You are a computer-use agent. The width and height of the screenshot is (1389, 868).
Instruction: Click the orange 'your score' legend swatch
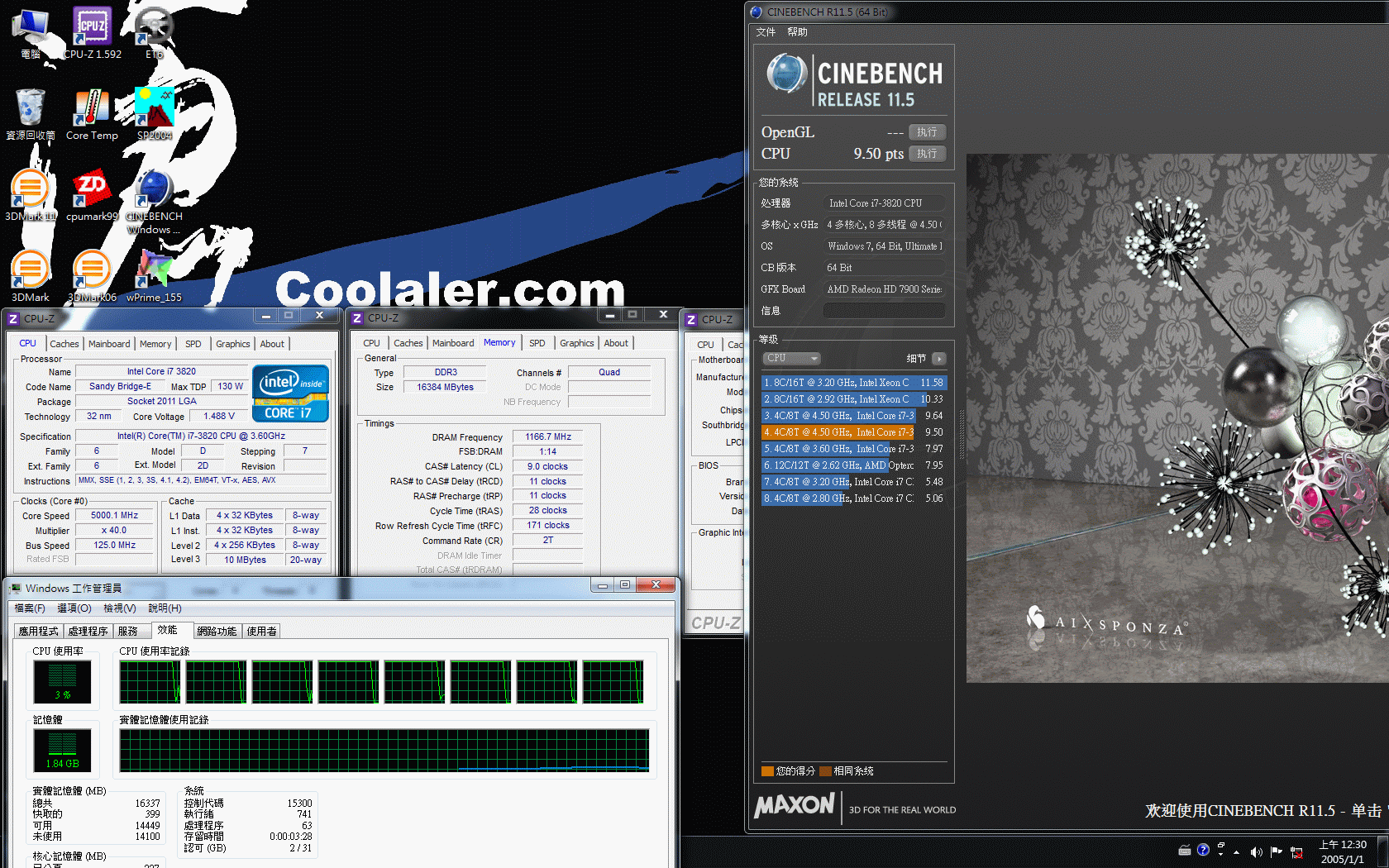[767, 771]
